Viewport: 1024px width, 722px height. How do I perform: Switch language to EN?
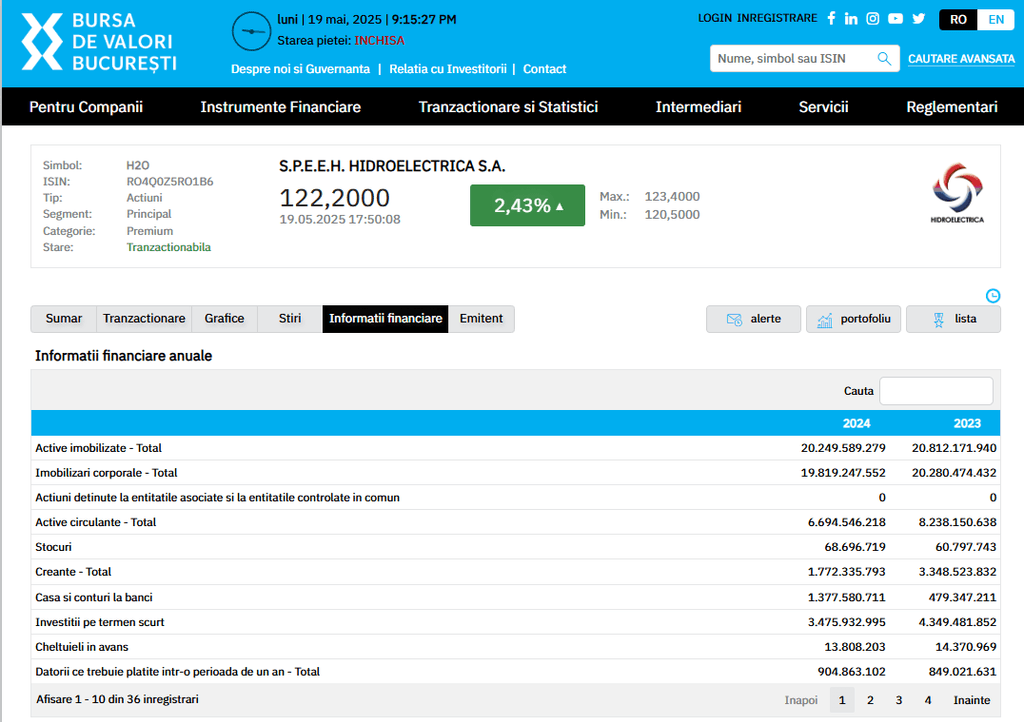pyautogui.click(x=996, y=19)
